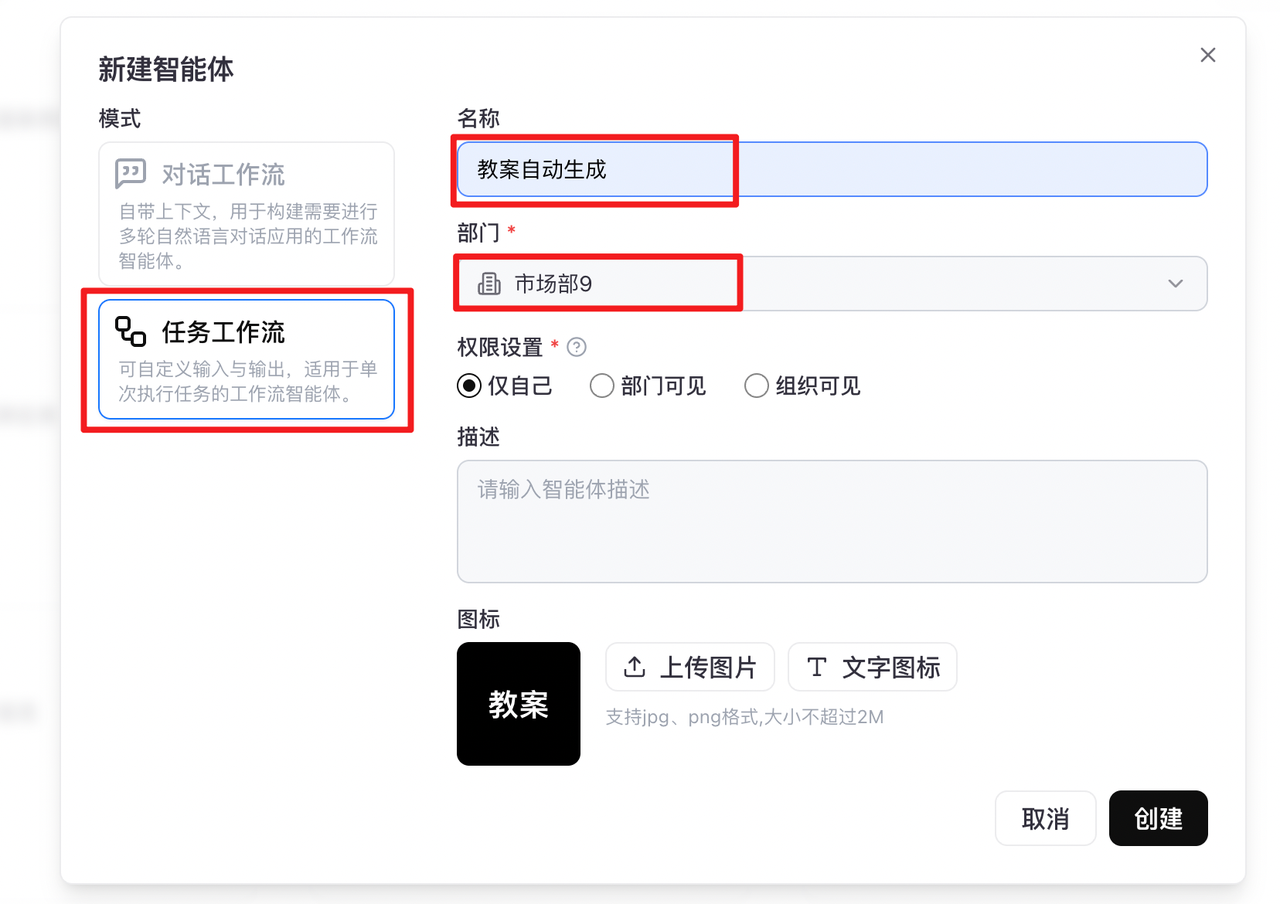Choose the 任务工作流 mode card
Image resolution: width=1280 pixels, height=904 pixels.
[x=246, y=359]
